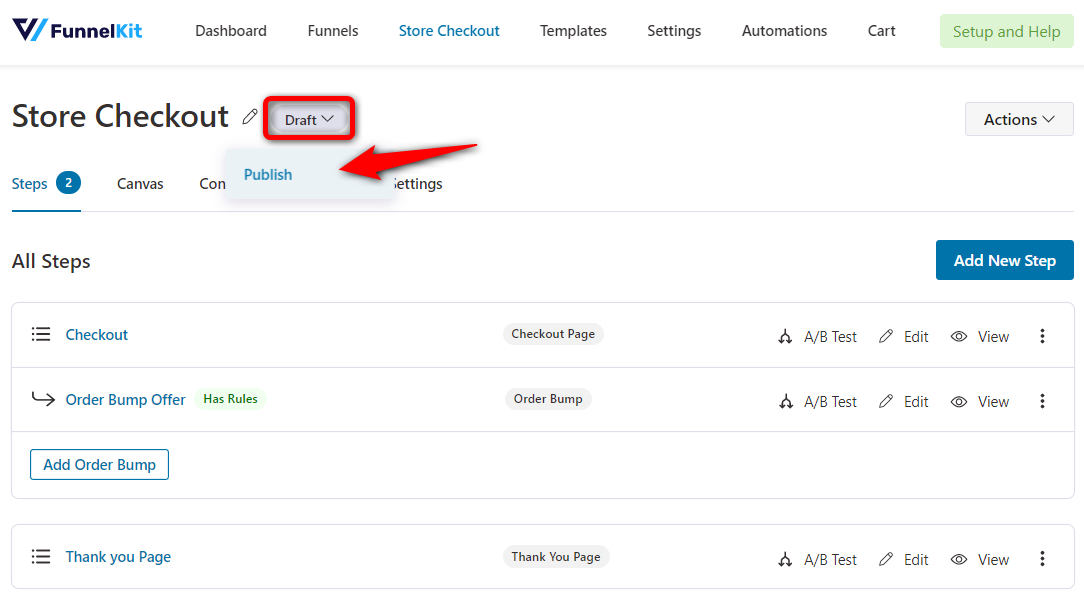Open Settings in top navigation

(x=674, y=31)
